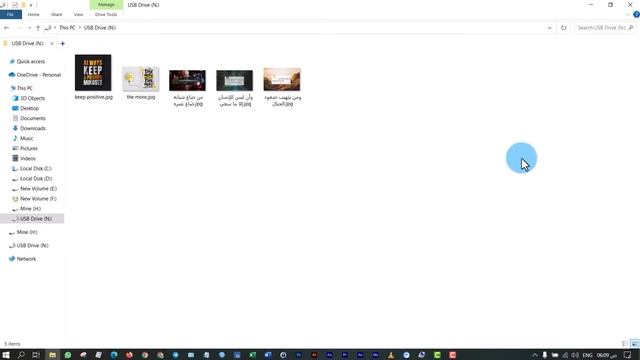Click This PC in the breadcrumb path
The image size is (640, 360).
point(67,28)
